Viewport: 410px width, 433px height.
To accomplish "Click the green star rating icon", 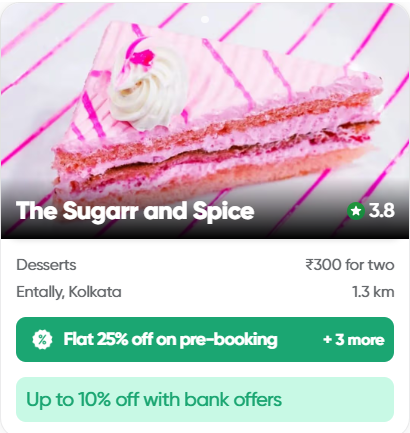I will pyautogui.click(x=356, y=211).
